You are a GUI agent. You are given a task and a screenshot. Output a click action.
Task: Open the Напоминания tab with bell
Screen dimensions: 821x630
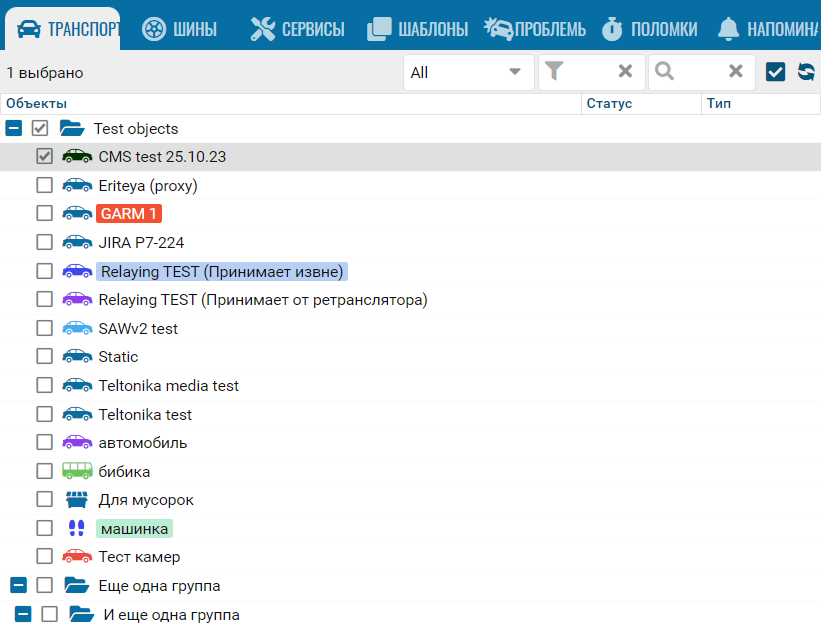tap(768, 29)
